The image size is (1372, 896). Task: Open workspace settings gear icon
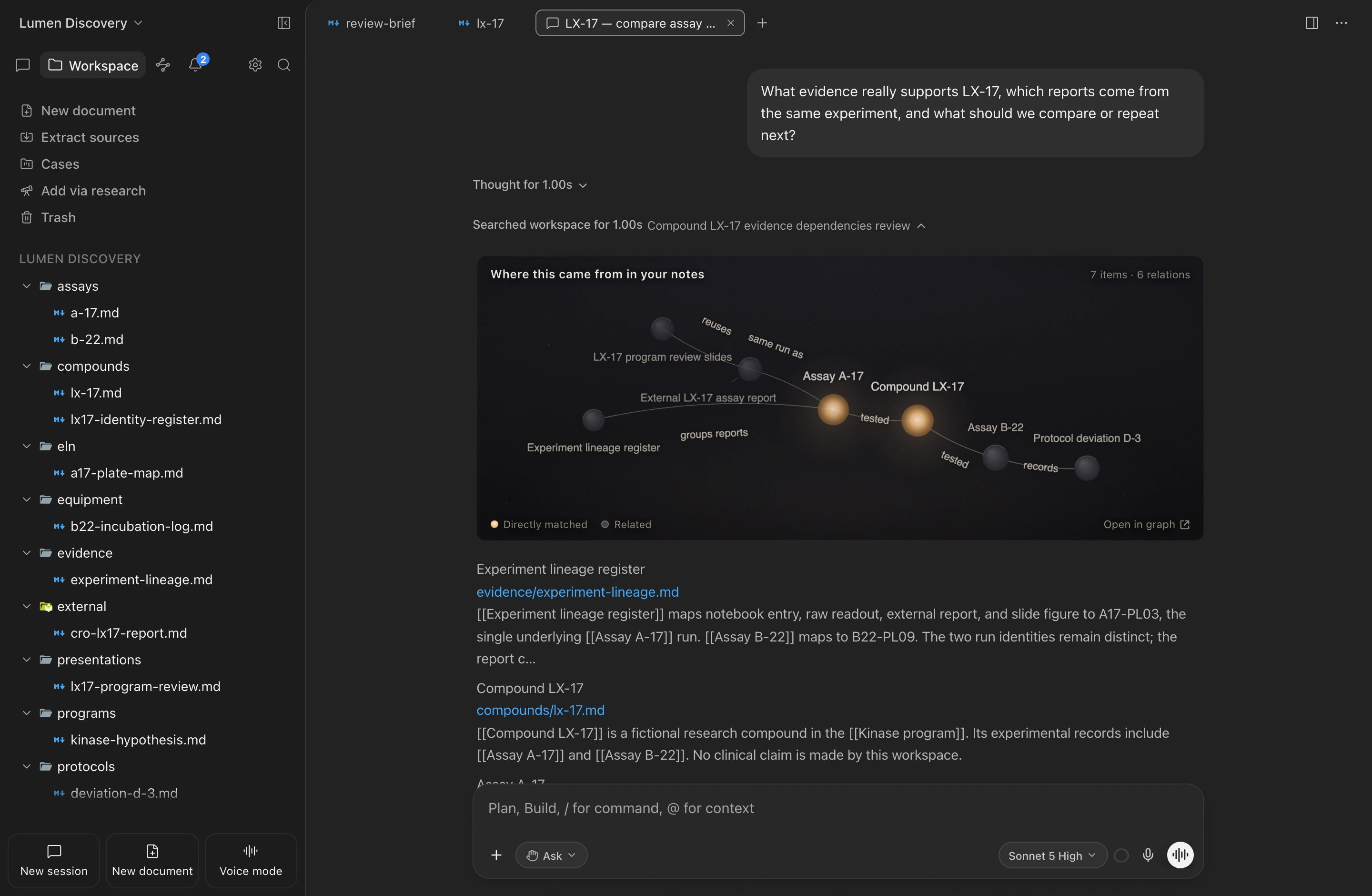click(255, 65)
